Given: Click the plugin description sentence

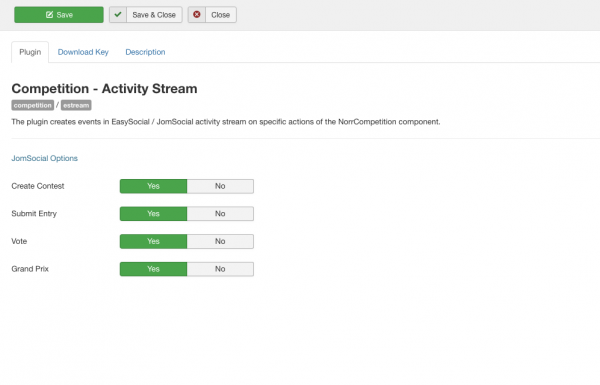Looking at the screenshot, I should 226,122.
